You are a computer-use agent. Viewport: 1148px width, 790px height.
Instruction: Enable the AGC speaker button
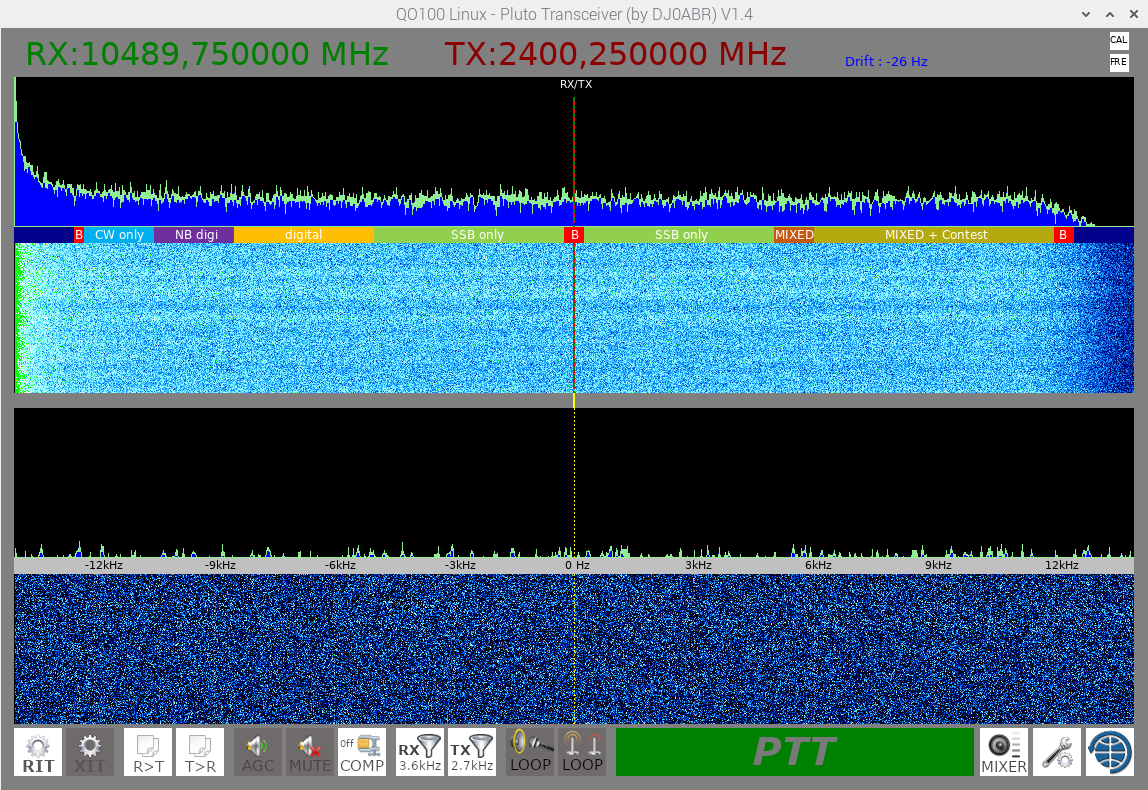(258, 752)
